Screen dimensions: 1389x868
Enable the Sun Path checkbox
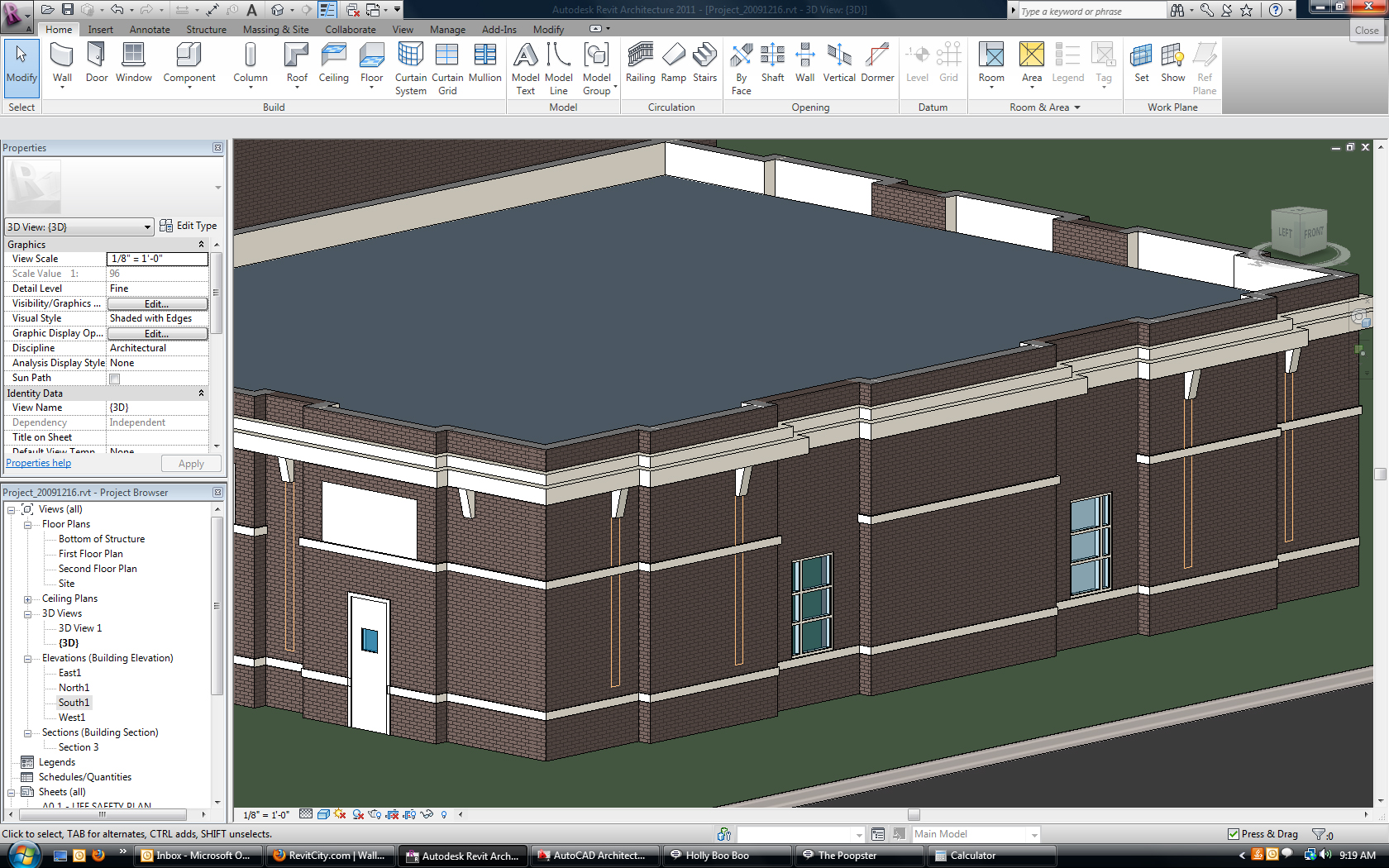[115, 379]
